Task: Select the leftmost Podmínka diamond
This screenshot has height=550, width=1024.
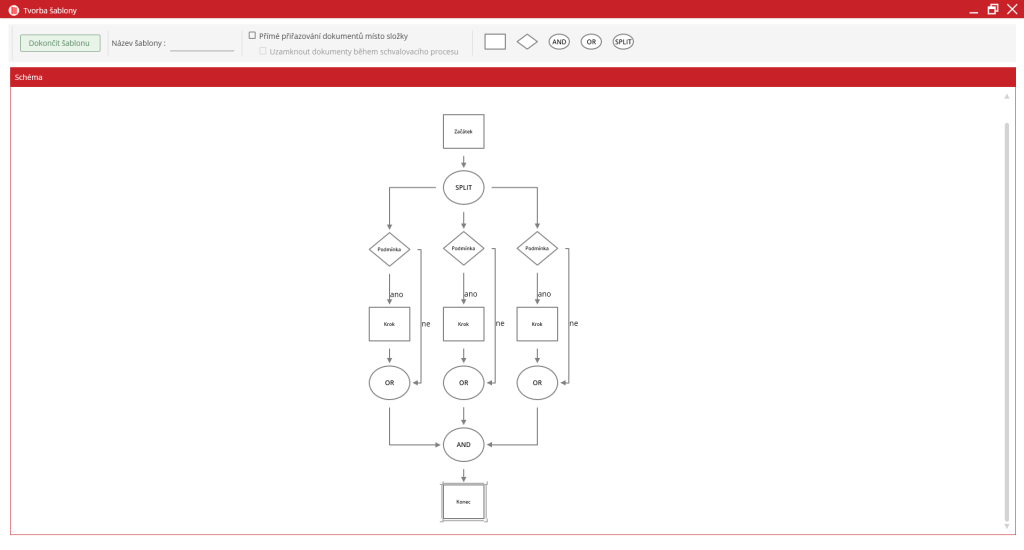Action: click(389, 249)
